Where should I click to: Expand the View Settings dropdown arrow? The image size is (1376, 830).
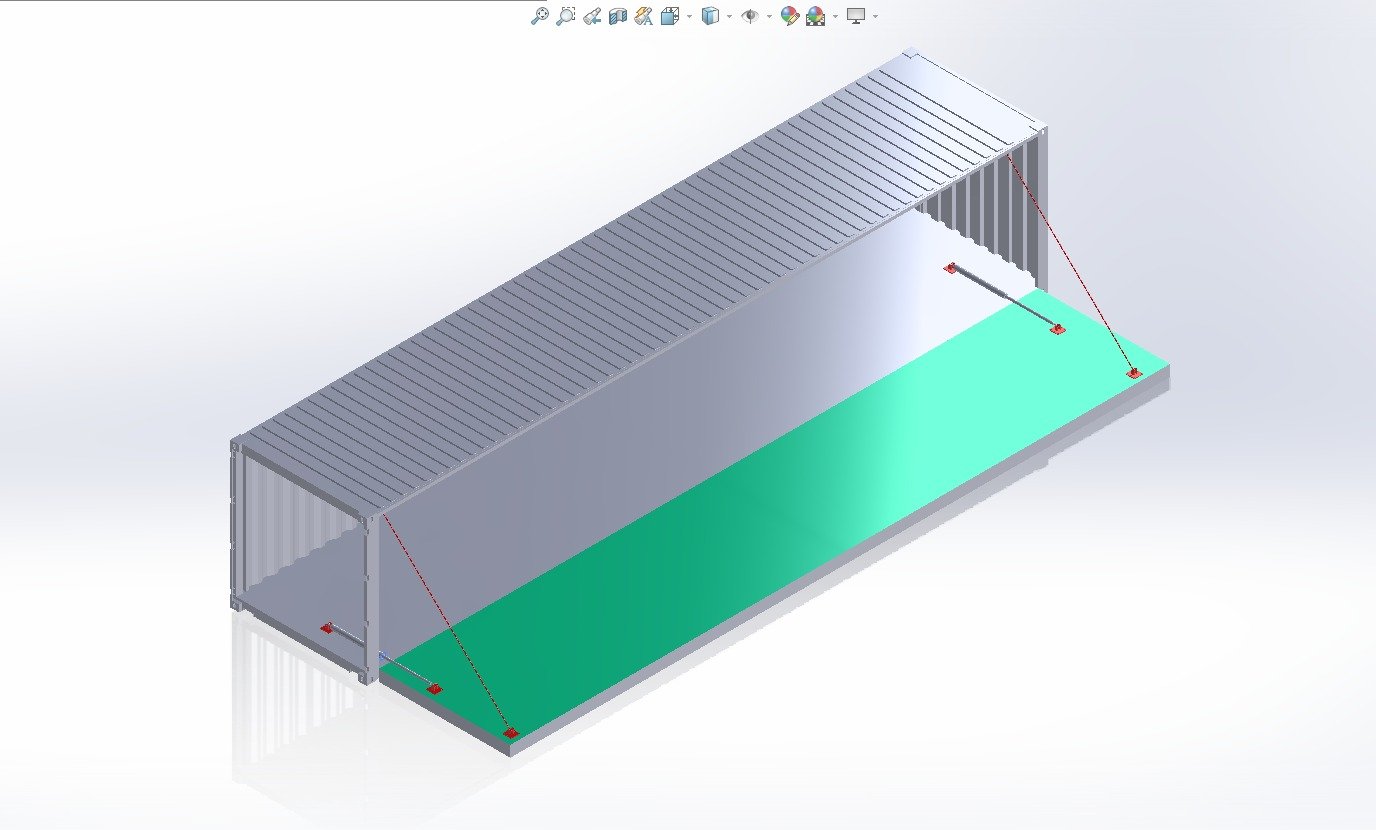876,16
